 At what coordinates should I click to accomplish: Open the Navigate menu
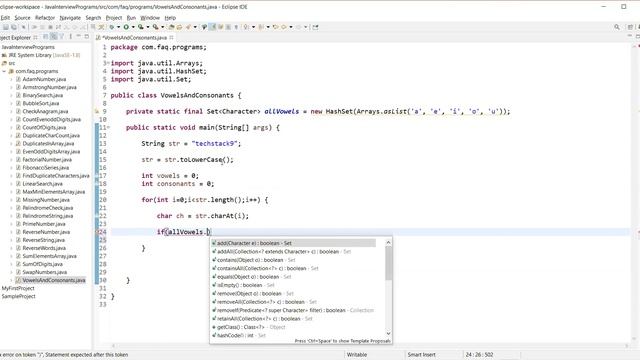(x=70, y=18)
